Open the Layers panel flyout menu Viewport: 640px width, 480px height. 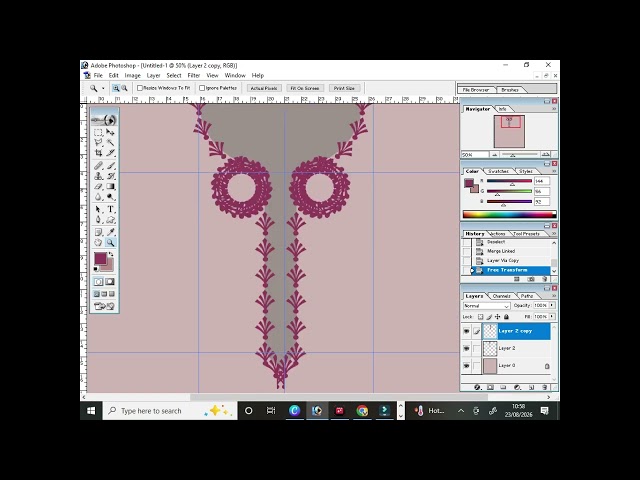click(x=554, y=296)
